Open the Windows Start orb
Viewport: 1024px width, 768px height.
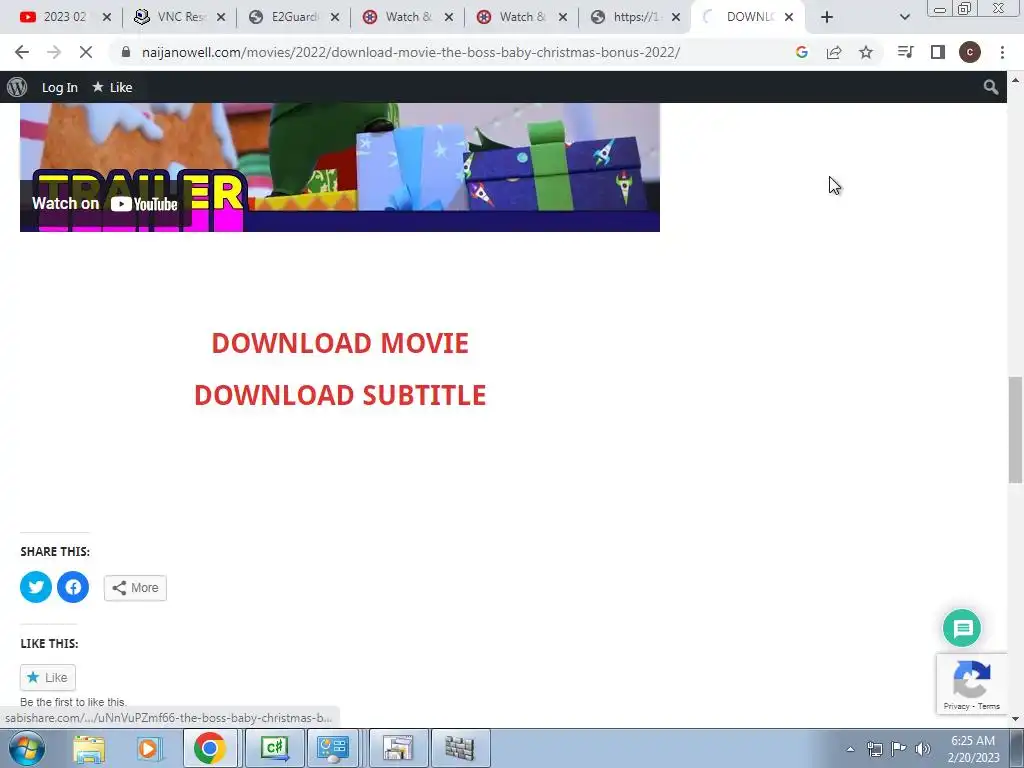coord(27,748)
